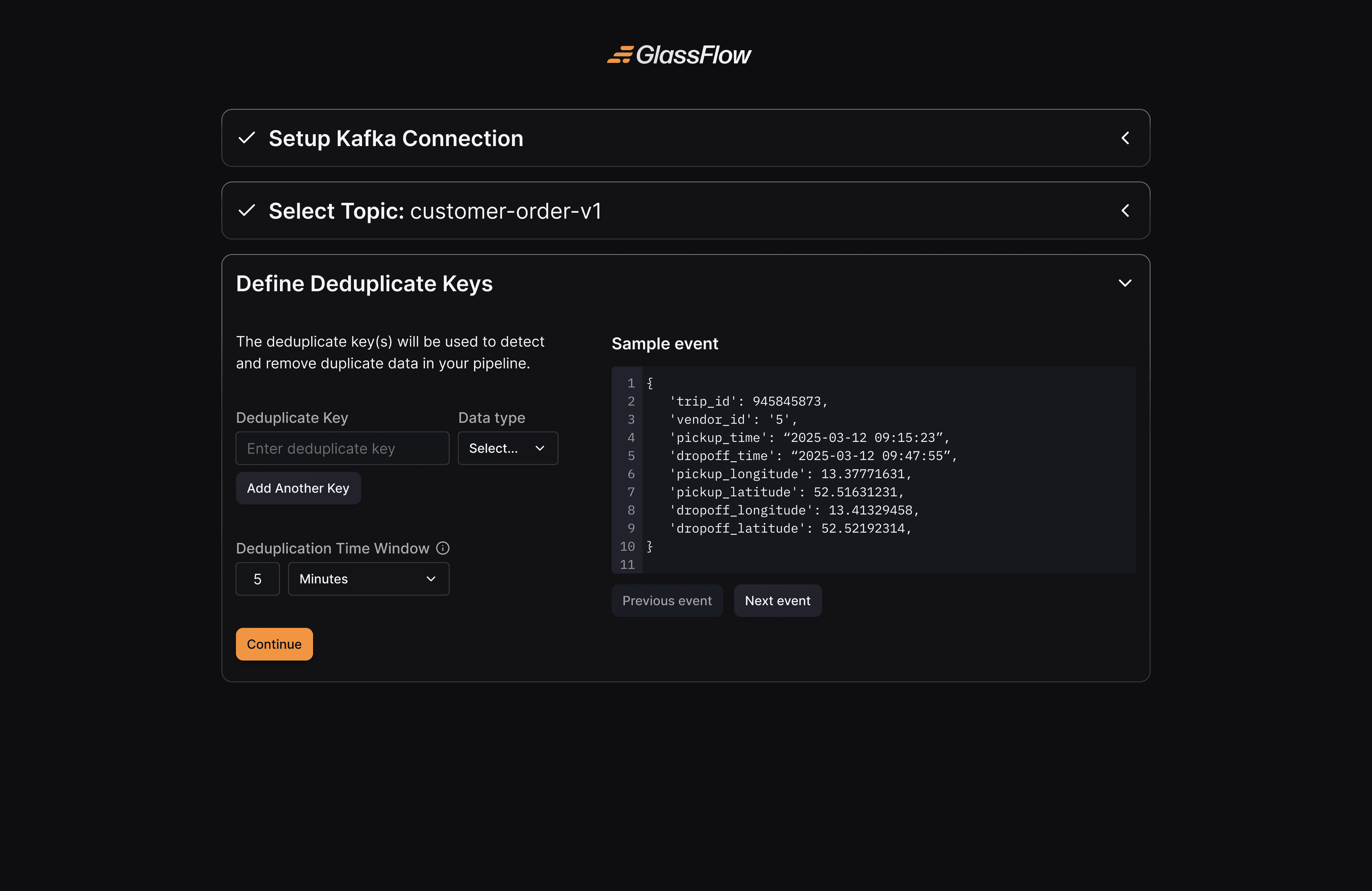Open the Data type Select dropdown
Screen dimensions: 1372x891
(x=508, y=449)
